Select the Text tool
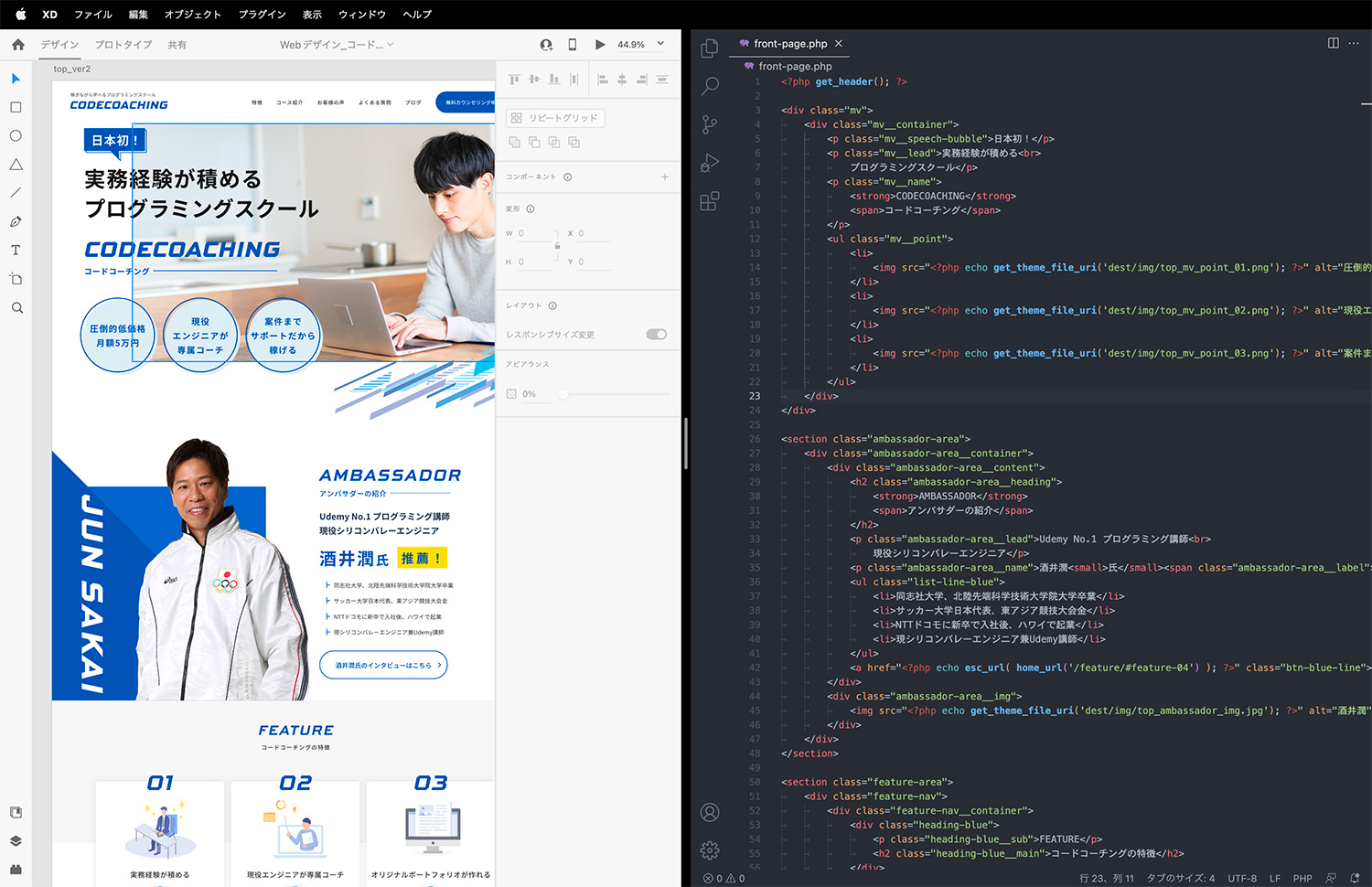1372x887 pixels. [x=15, y=250]
